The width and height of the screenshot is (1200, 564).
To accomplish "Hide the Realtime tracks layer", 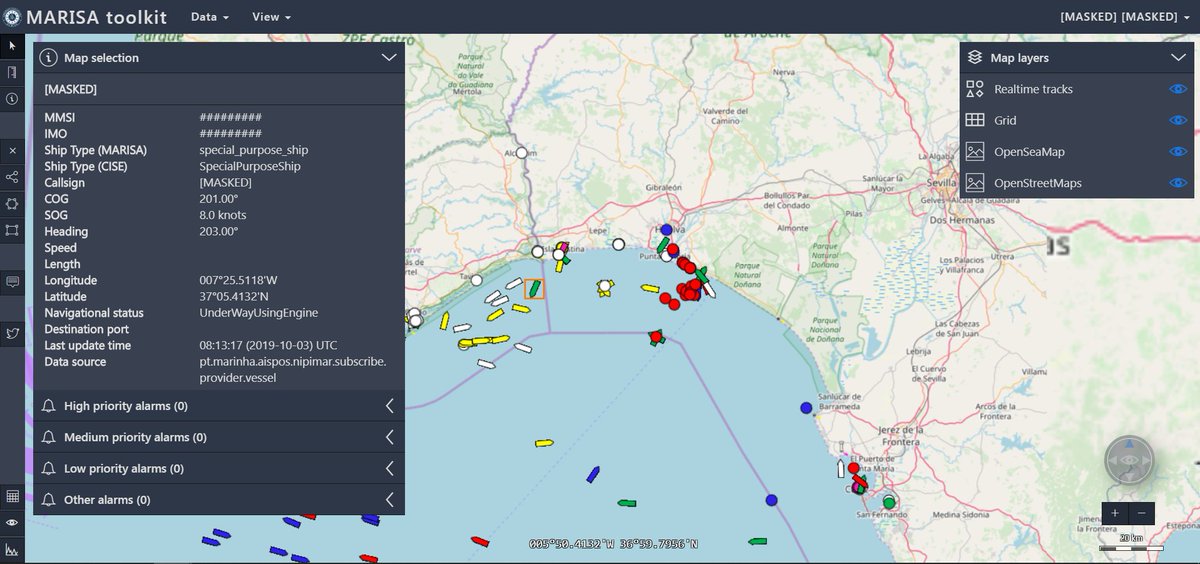I will 1178,89.
